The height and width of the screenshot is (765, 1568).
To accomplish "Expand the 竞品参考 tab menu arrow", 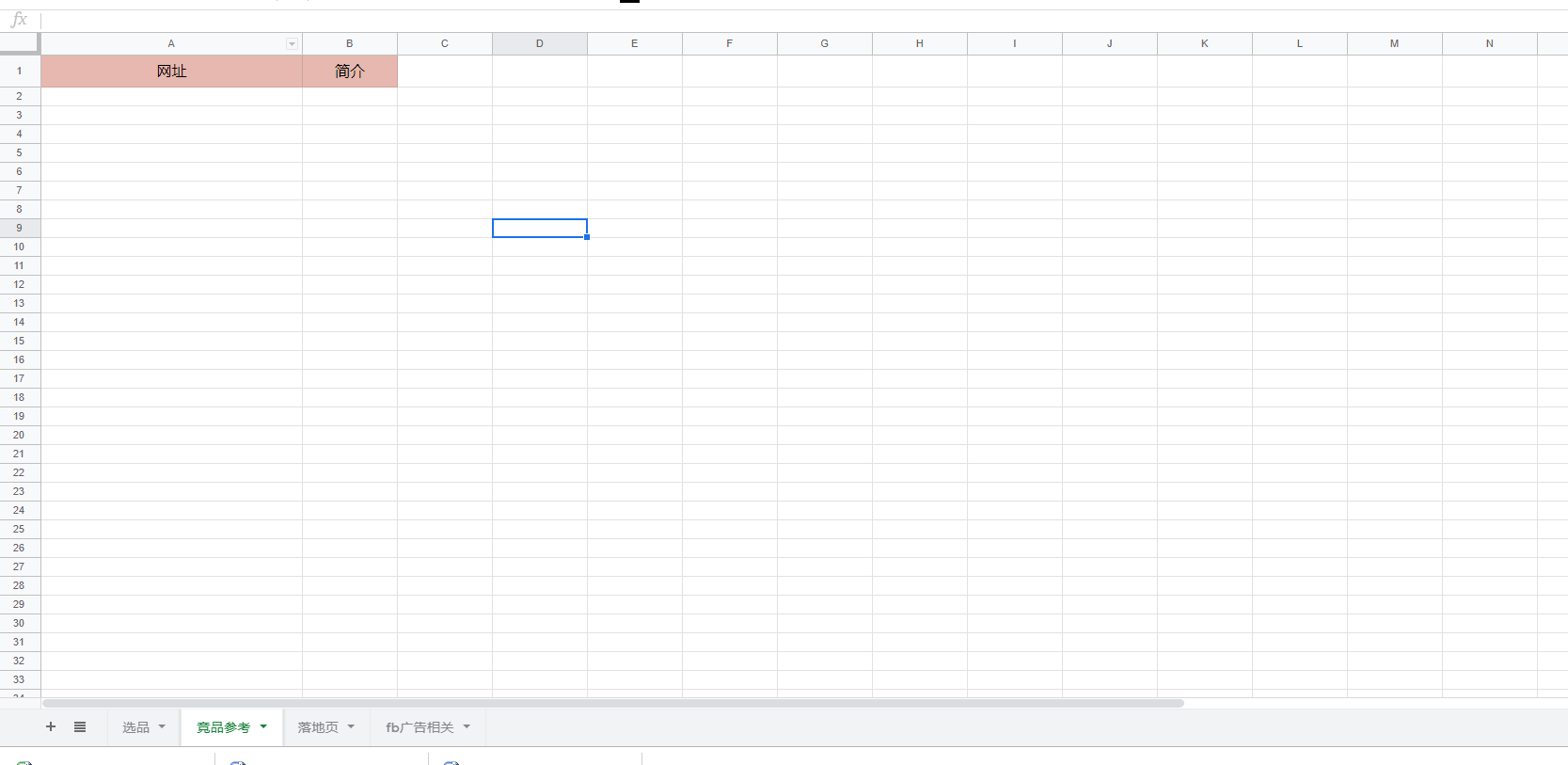I will [263, 726].
